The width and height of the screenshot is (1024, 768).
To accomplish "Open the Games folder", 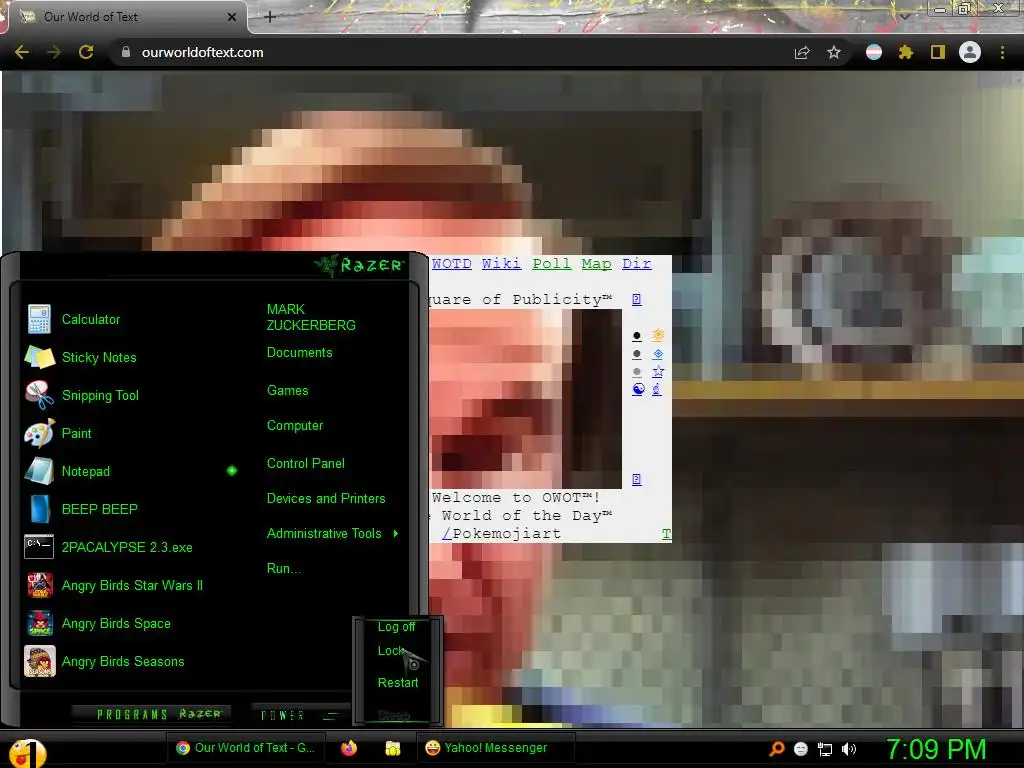I will [x=287, y=391].
